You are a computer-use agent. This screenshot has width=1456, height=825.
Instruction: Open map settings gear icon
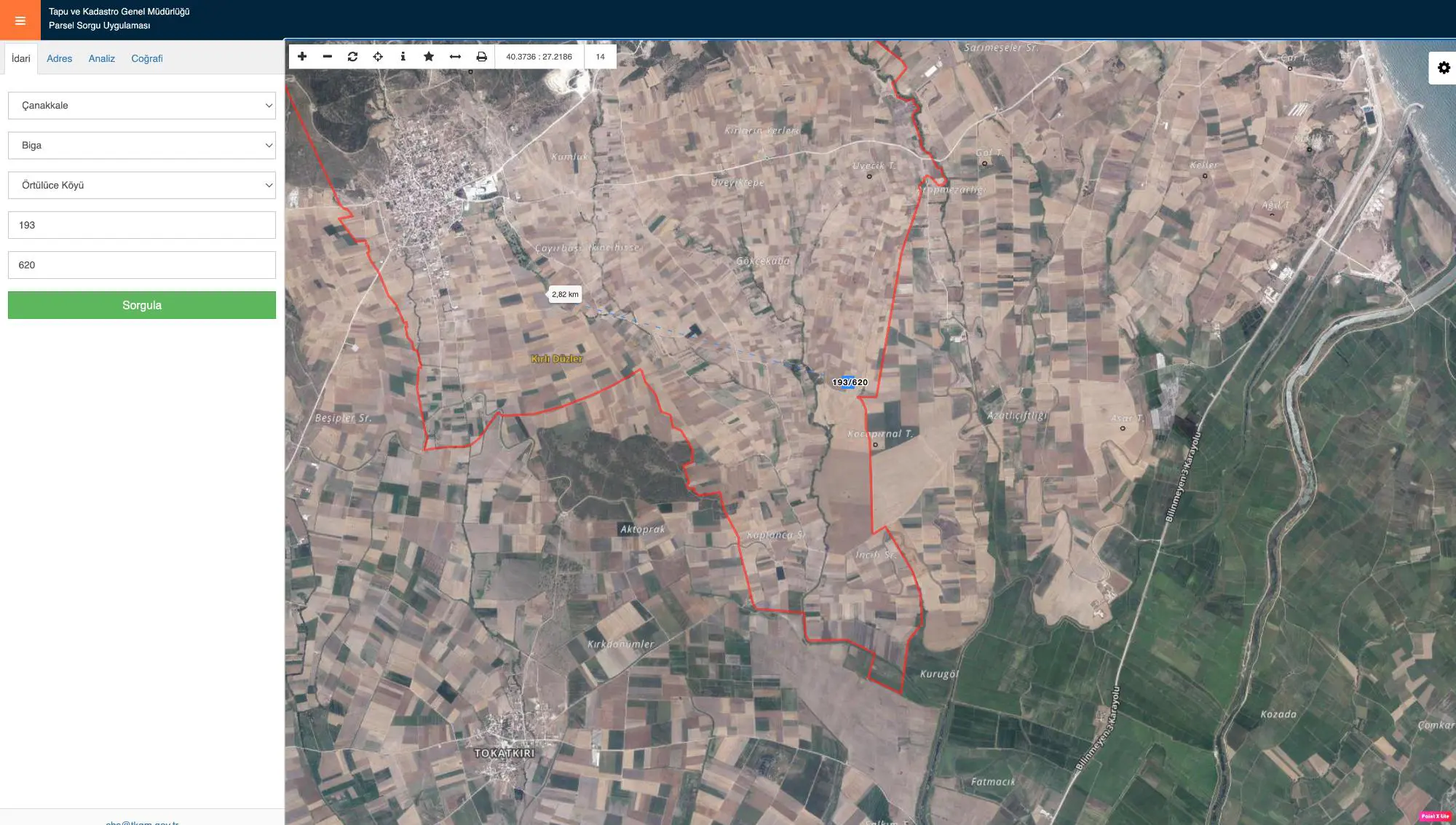[x=1444, y=68]
